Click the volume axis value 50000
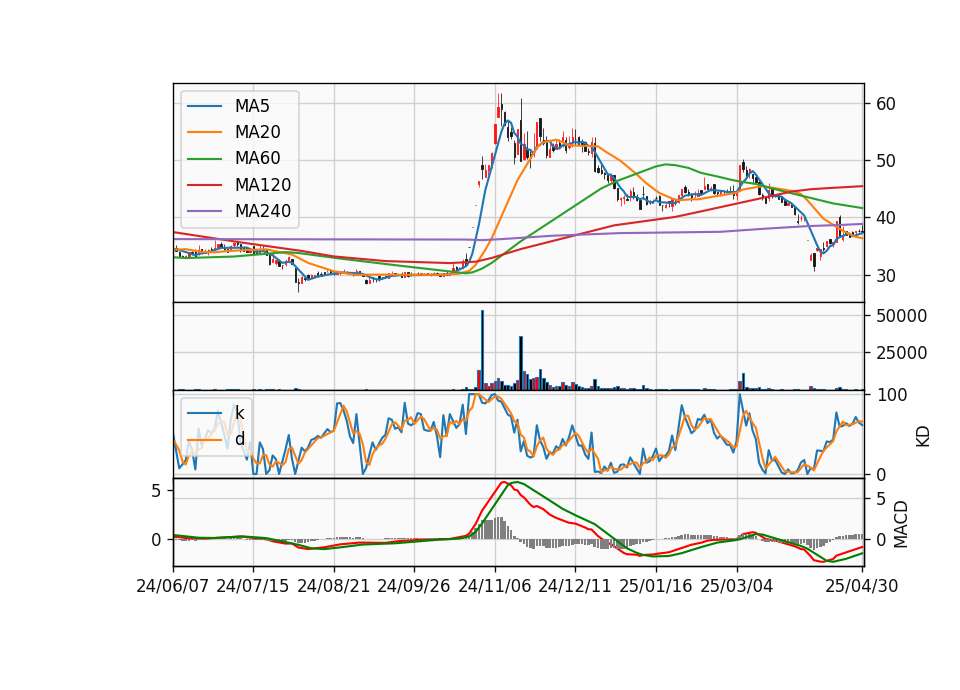This screenshot has width=960, height=690. click(x=901, y=316)
